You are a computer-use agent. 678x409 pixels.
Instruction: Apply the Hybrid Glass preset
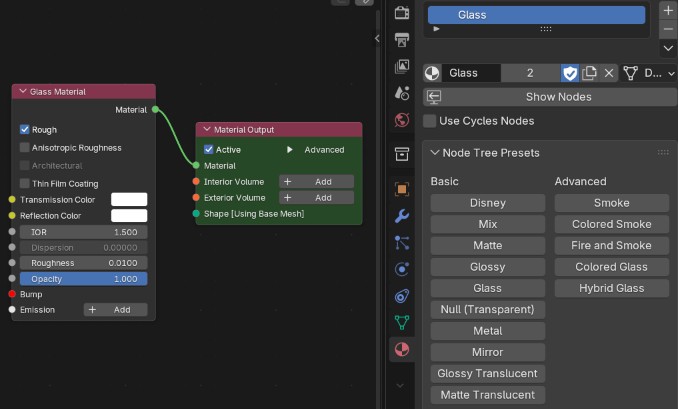(x=612, y=288)
